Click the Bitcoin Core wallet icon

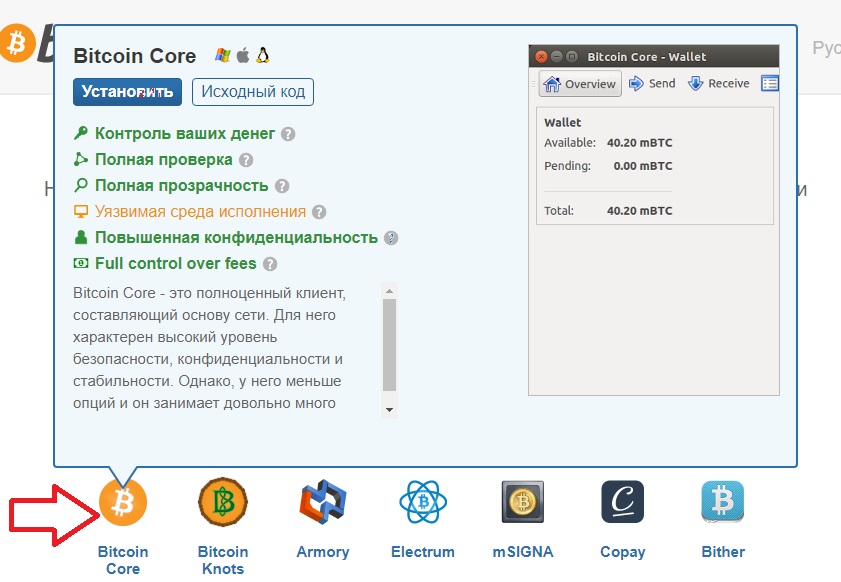tap(123, 502)
